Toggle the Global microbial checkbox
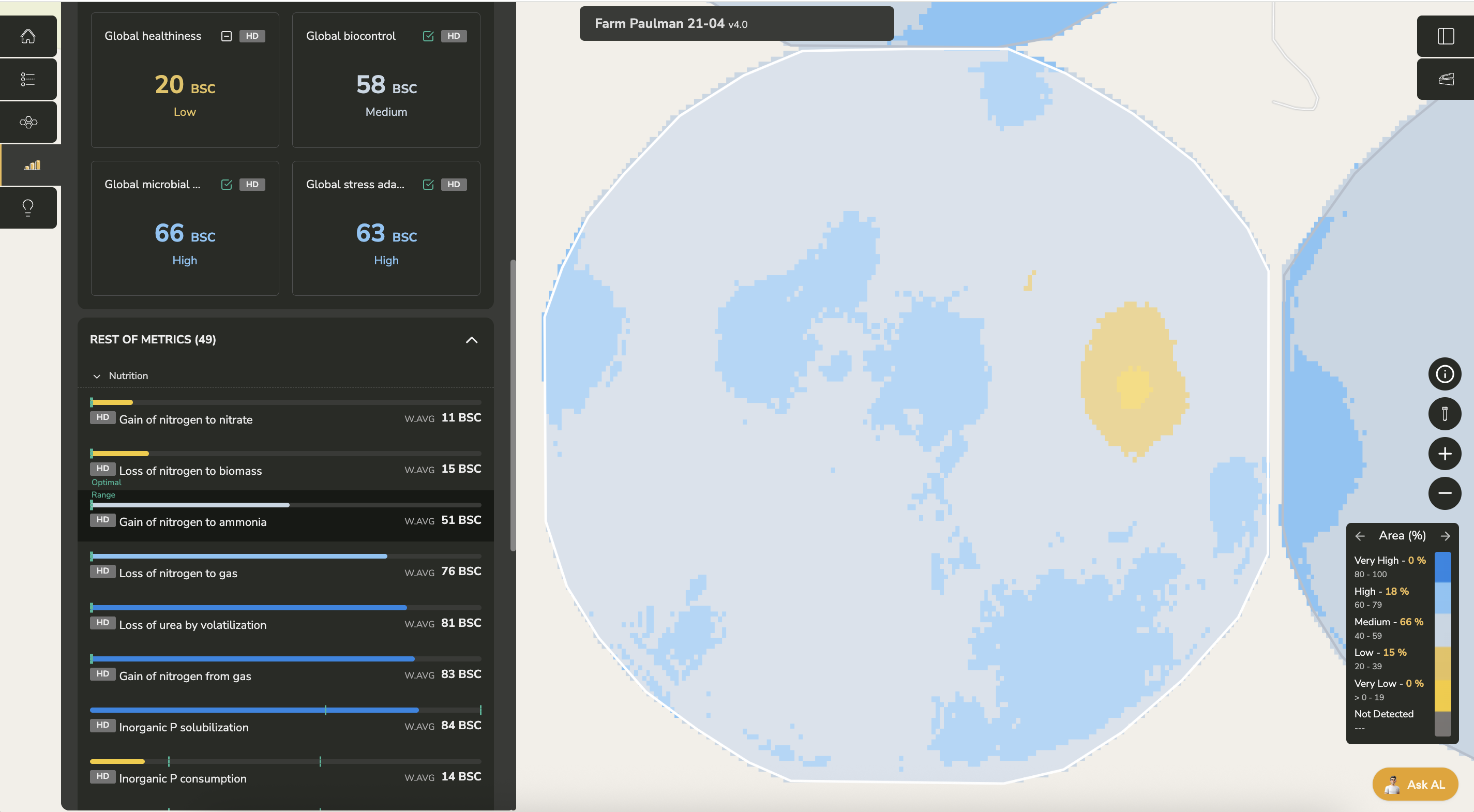1474x812 pixels. tap(227, 184)
